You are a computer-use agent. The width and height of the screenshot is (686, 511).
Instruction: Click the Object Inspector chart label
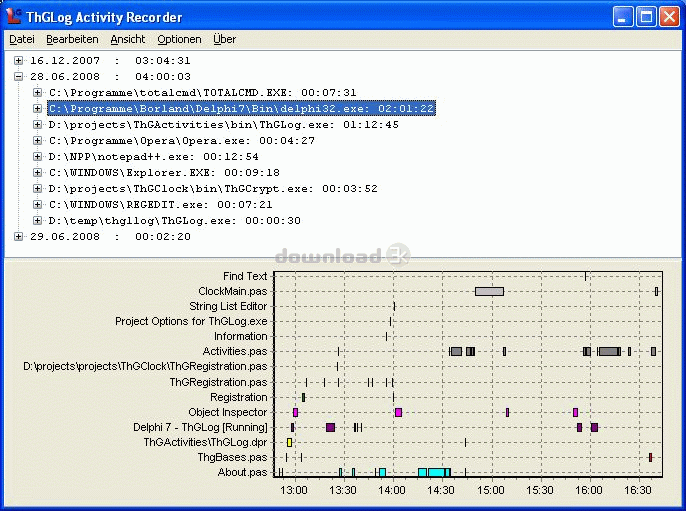pyautogui.click(x=228, y=412)
